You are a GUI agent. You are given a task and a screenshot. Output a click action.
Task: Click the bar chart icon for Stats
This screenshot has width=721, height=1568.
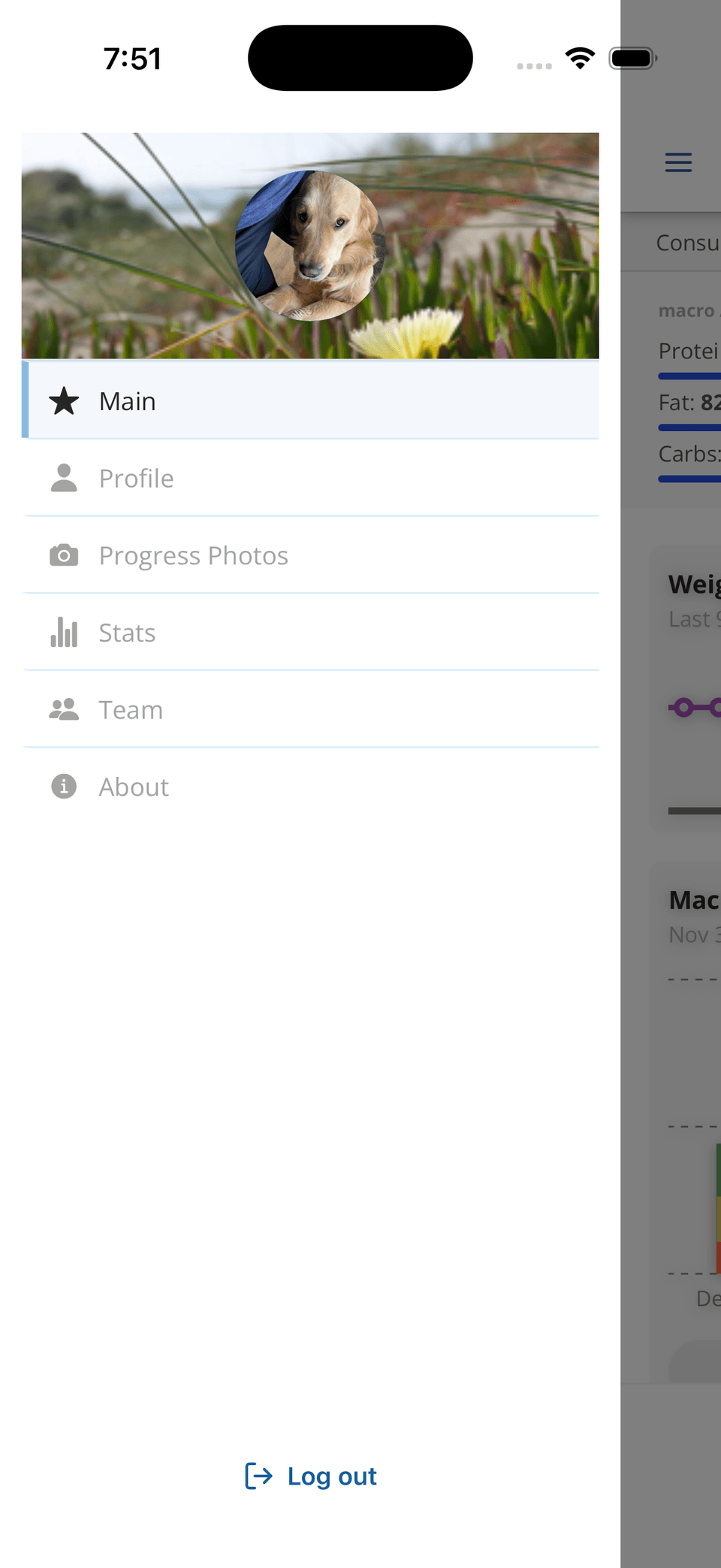click(64, 633)
